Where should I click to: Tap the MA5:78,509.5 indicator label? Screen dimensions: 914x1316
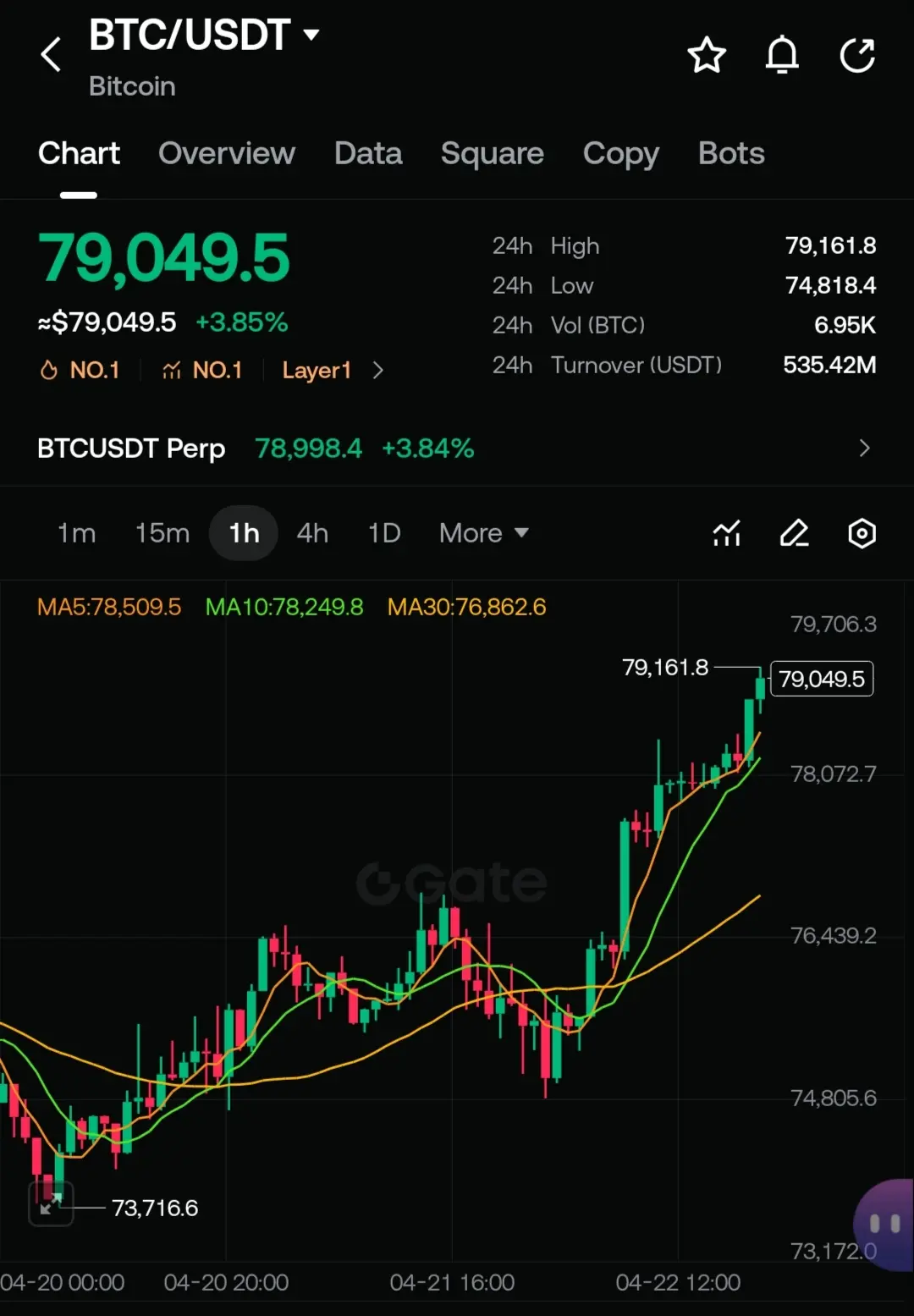[x=109, y=607]
